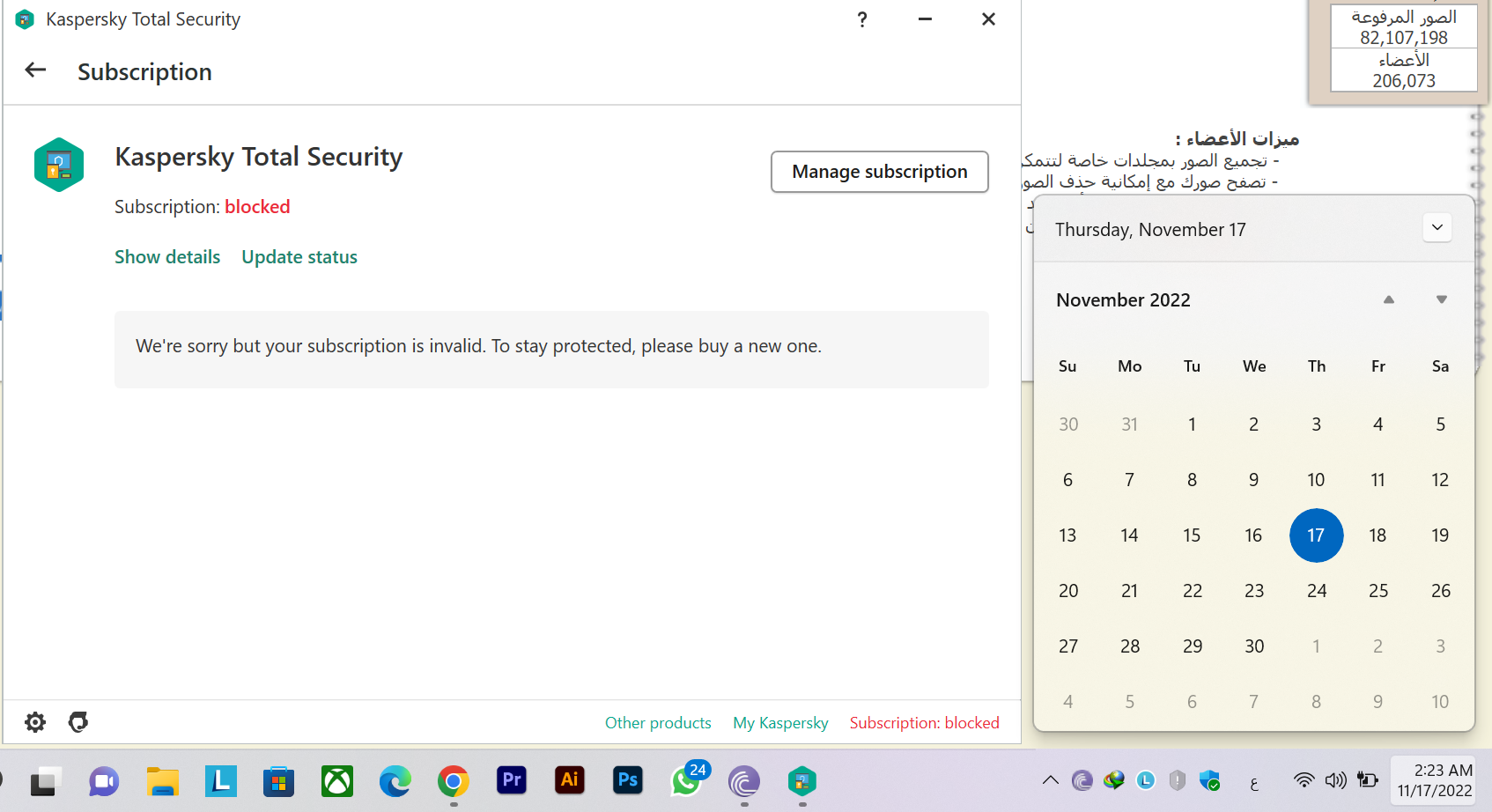Open Kaspersky help question mark
The width and height of the screenshot is (1492, 812).
[x=862, y=19]
